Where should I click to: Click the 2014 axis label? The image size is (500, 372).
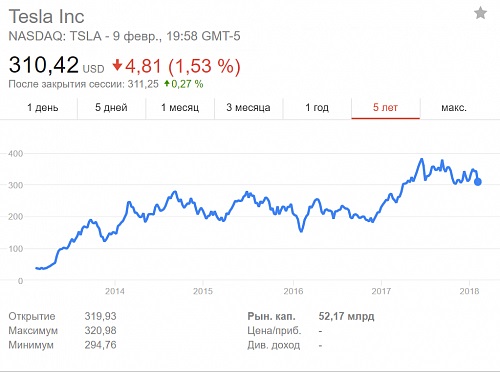click(115, 291)
